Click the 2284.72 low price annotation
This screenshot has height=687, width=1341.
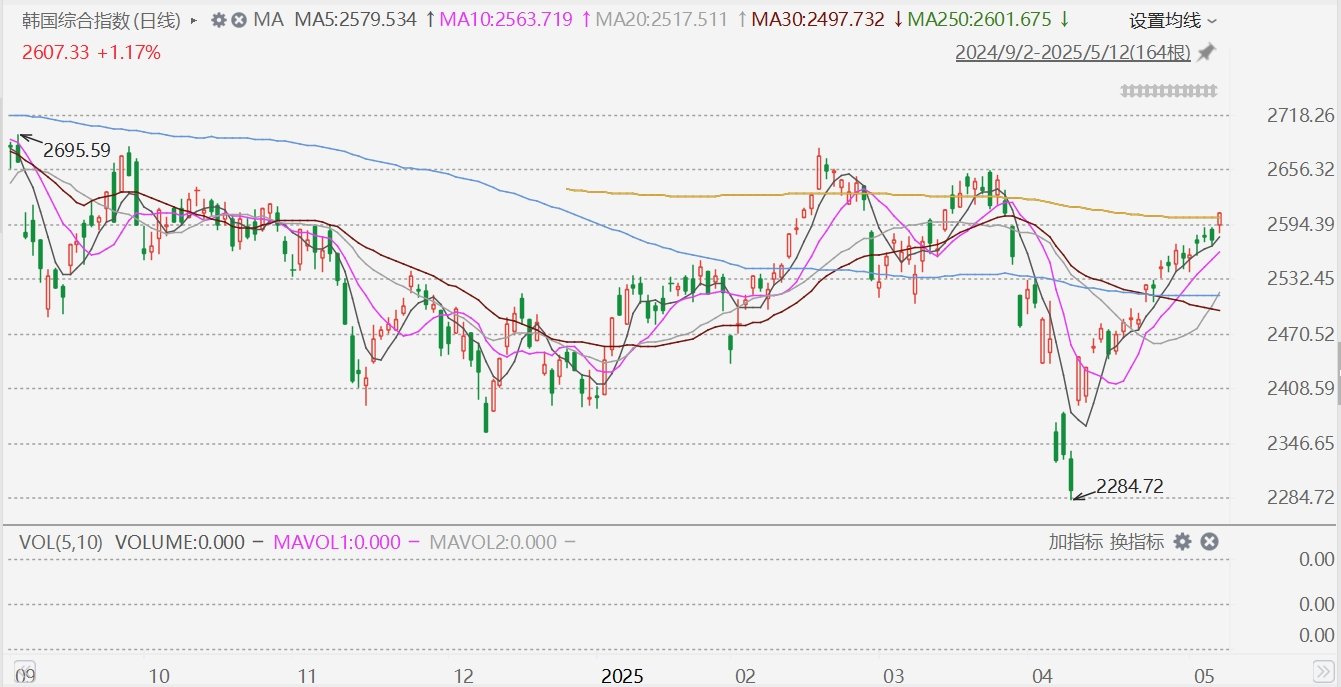click(1130, 487)
